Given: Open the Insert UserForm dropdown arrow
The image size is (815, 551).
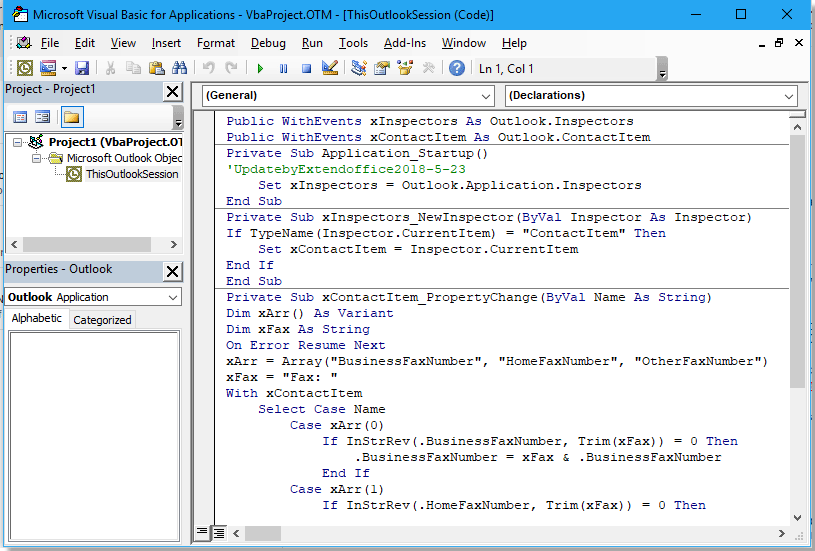Looking at the screenshot, I should pos(64,68).
